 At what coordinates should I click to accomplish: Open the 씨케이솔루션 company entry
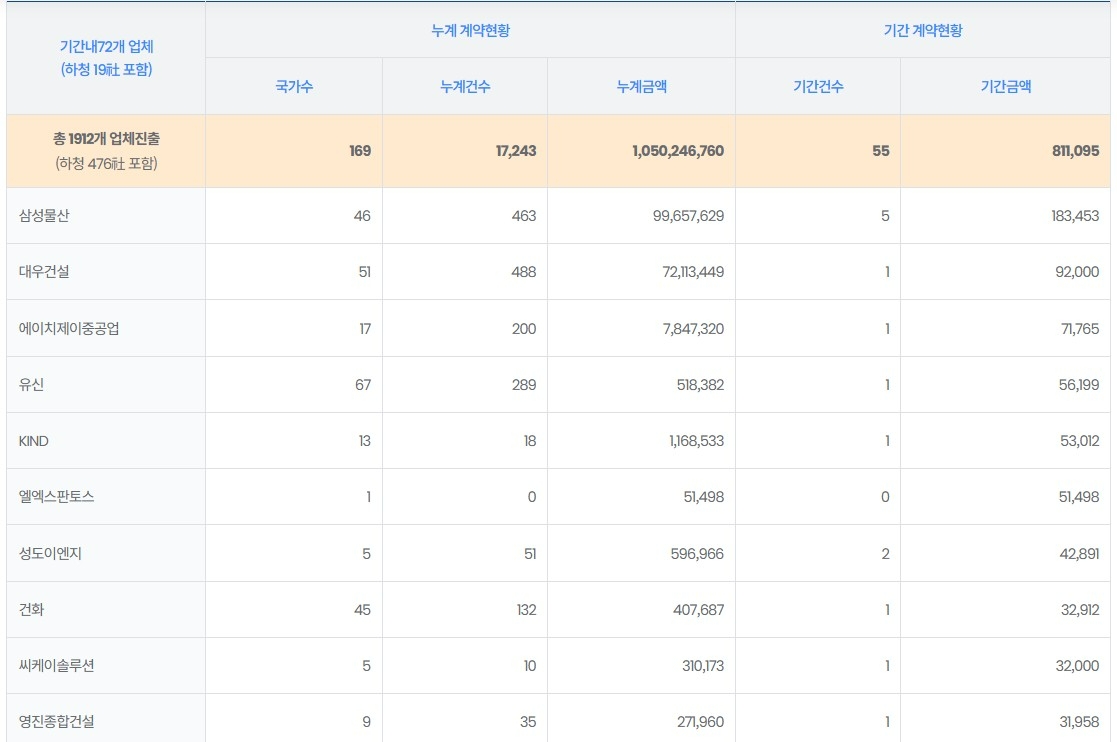pyautogui.click(x=57, y=666)
